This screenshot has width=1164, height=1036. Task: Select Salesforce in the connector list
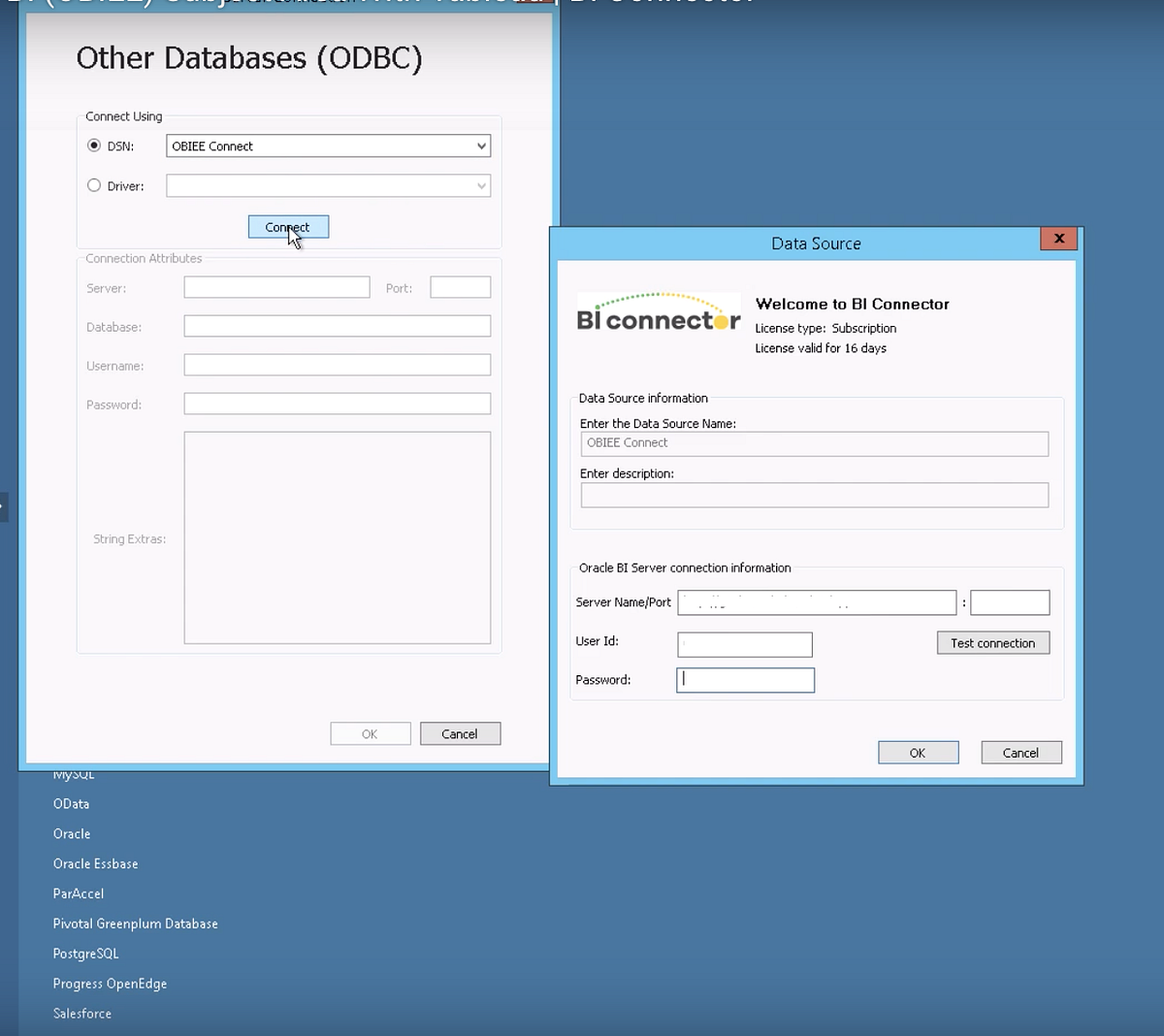[x=82, y=1014]
